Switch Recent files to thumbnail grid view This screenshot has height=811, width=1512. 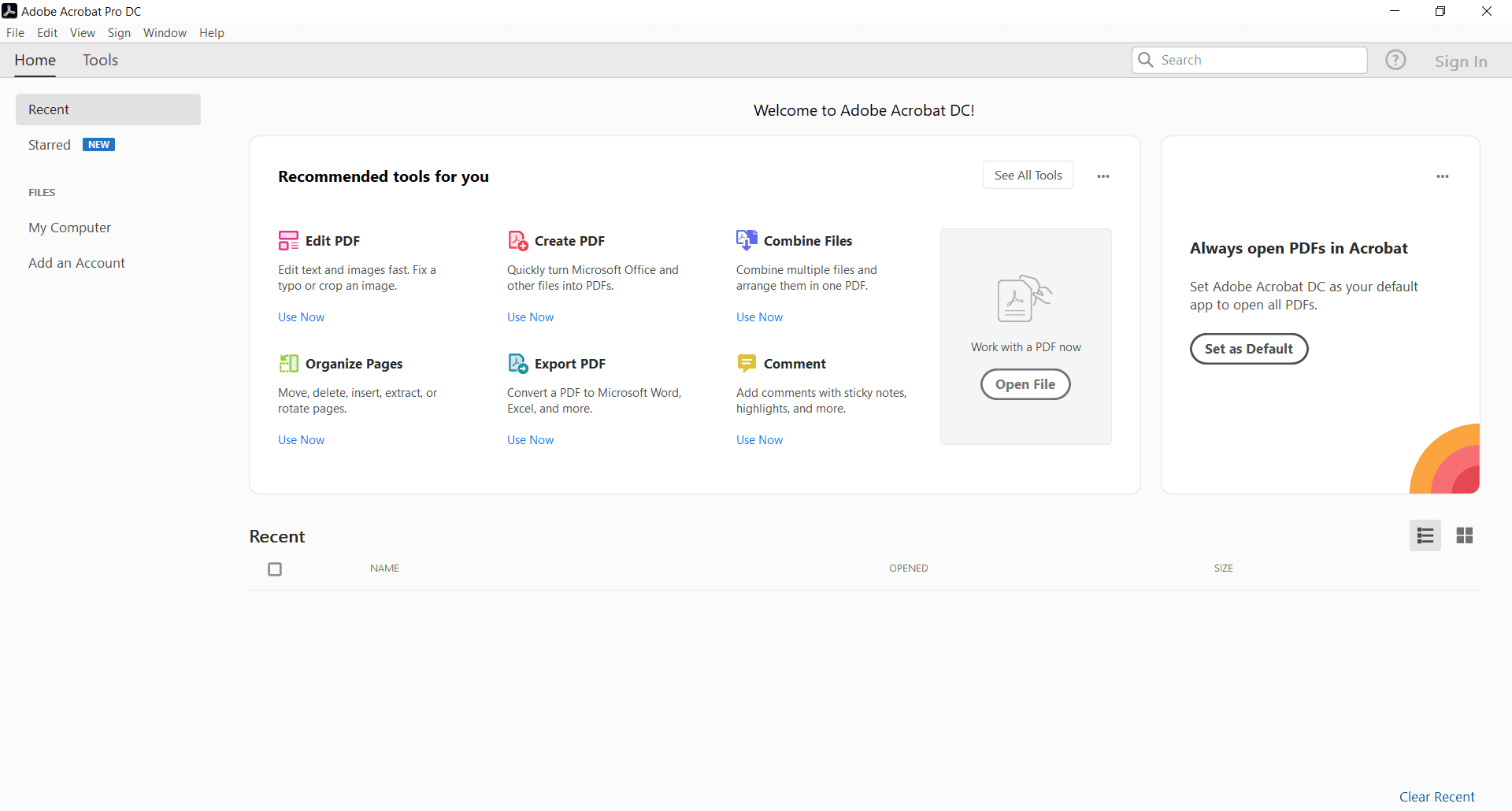pyautogui.click(x=1465, y=535)
